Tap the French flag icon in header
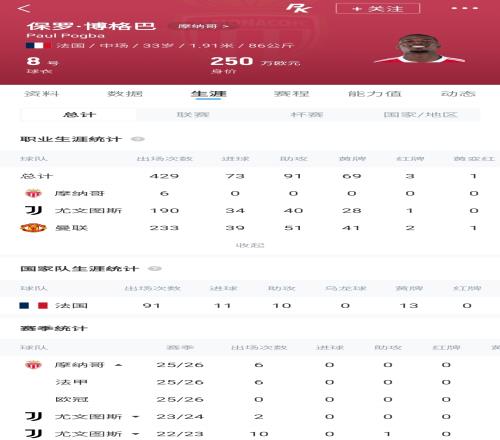 (38, 45)
